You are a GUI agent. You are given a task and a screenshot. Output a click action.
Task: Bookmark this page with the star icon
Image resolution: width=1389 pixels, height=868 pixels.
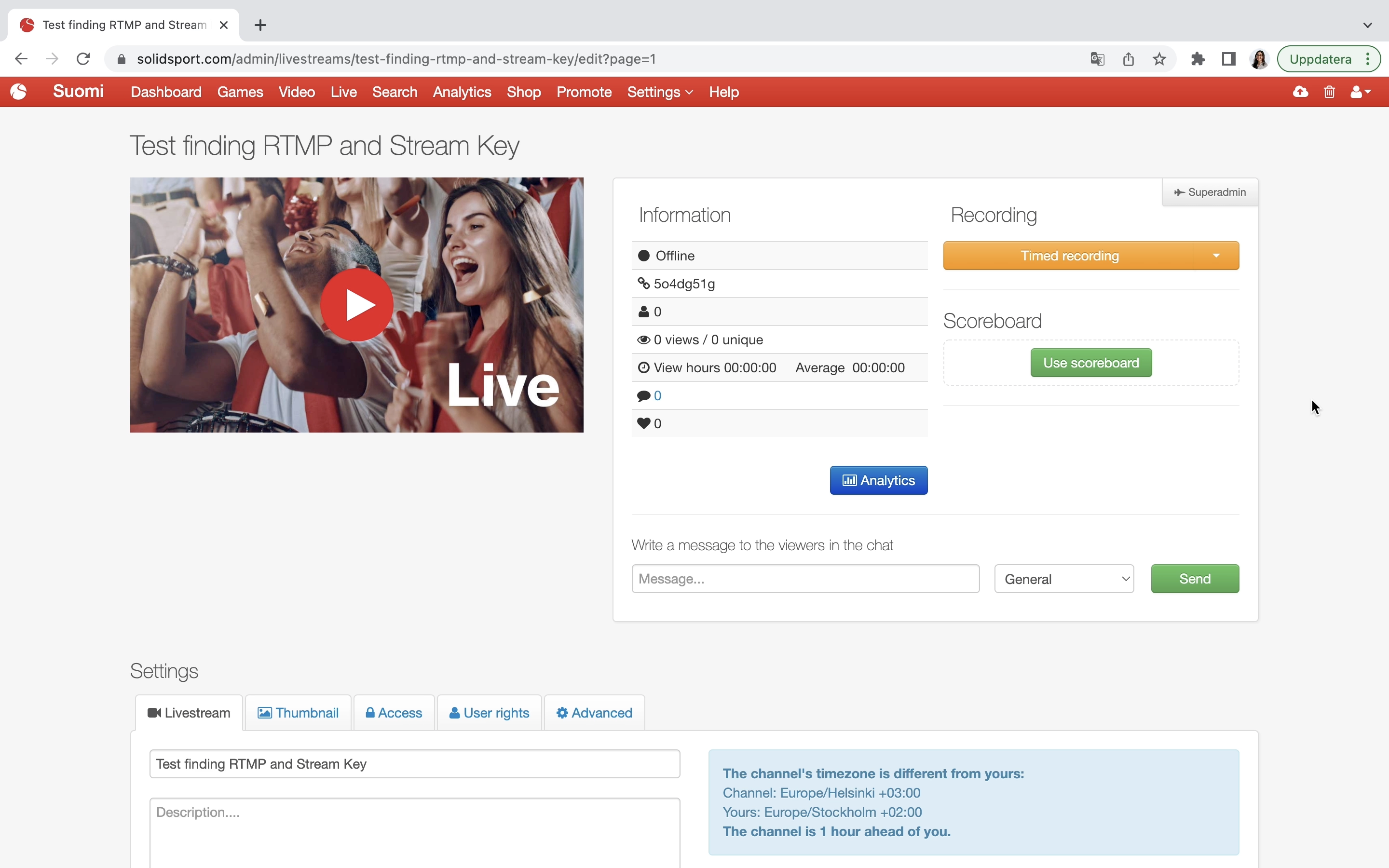(x=1159, y=59)
